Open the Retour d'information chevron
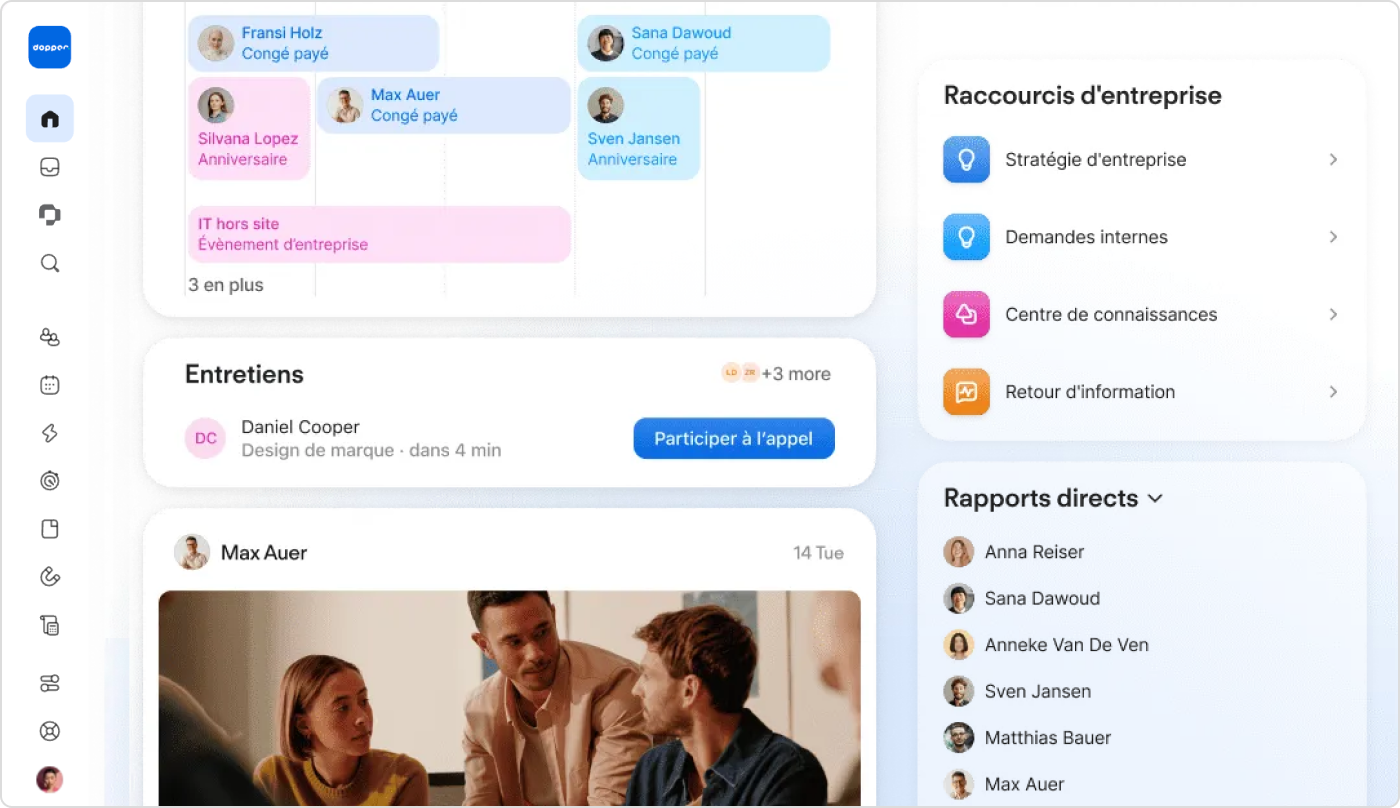 pos(1333,392)
